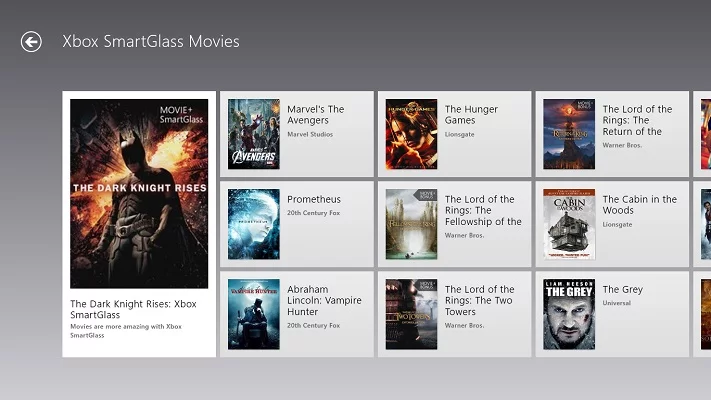The height and width of the screenshot is (400, 711).
Task: Click the Xbox SmartGlass Movies heading
Action: 151,41
